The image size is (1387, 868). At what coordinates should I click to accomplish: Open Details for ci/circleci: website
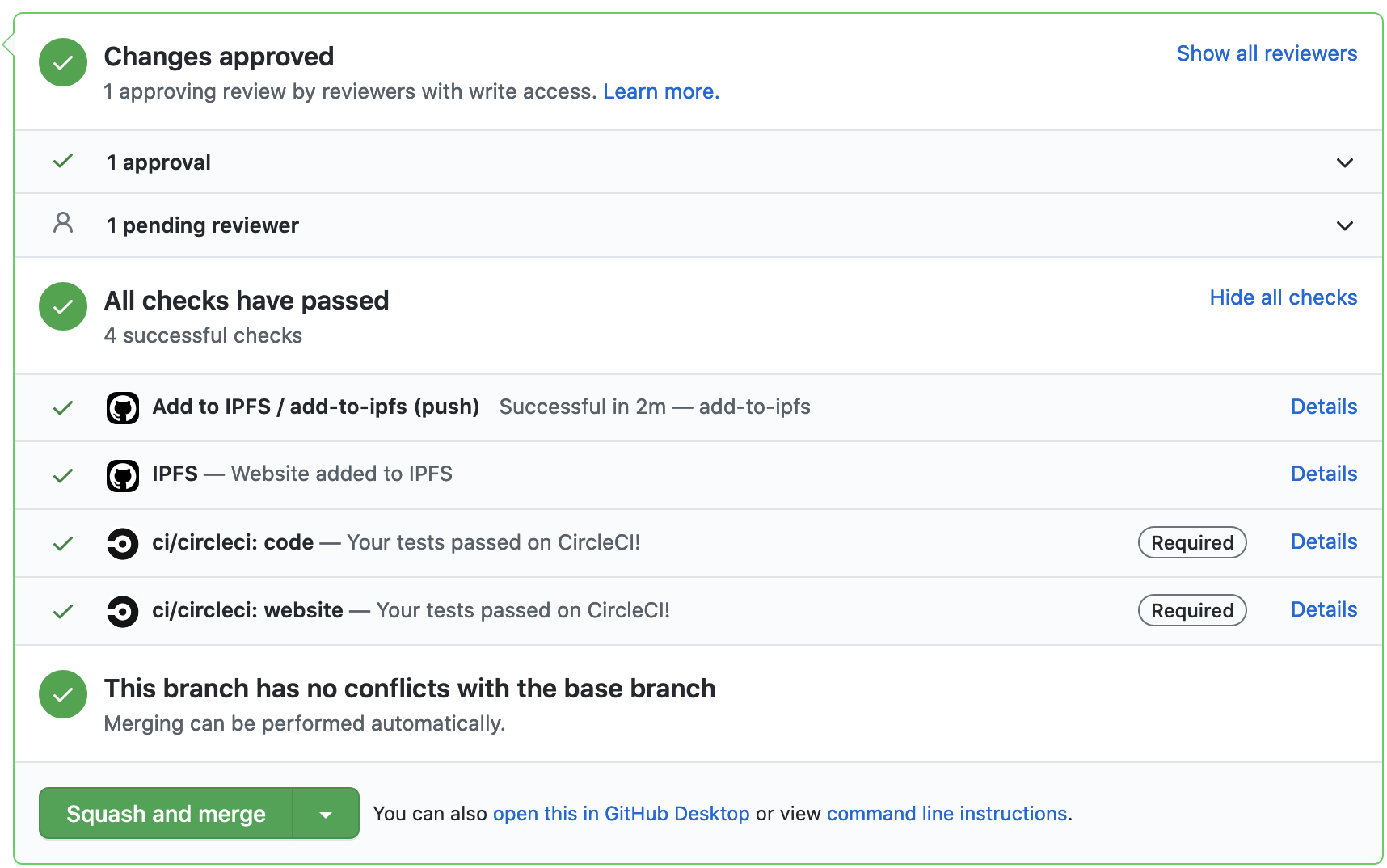click(1324, 609)
